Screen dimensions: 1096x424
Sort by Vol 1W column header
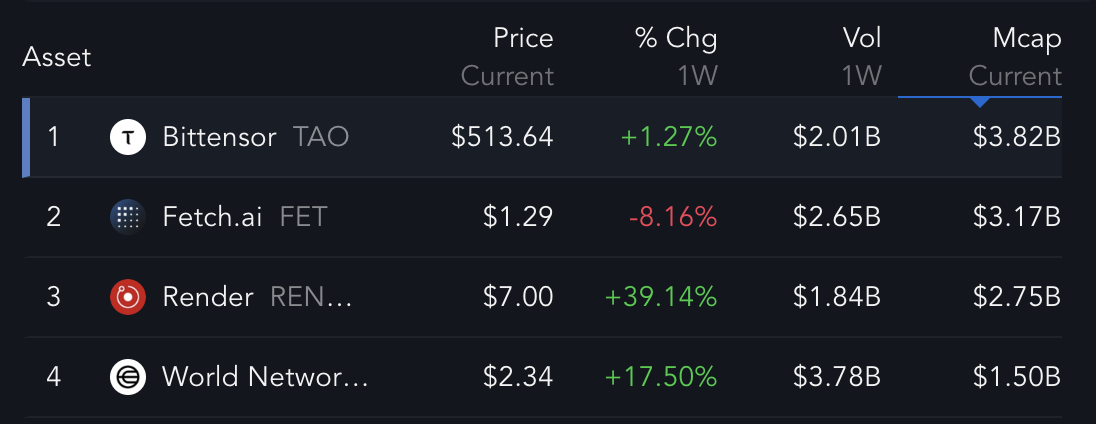tap(860, 56)
